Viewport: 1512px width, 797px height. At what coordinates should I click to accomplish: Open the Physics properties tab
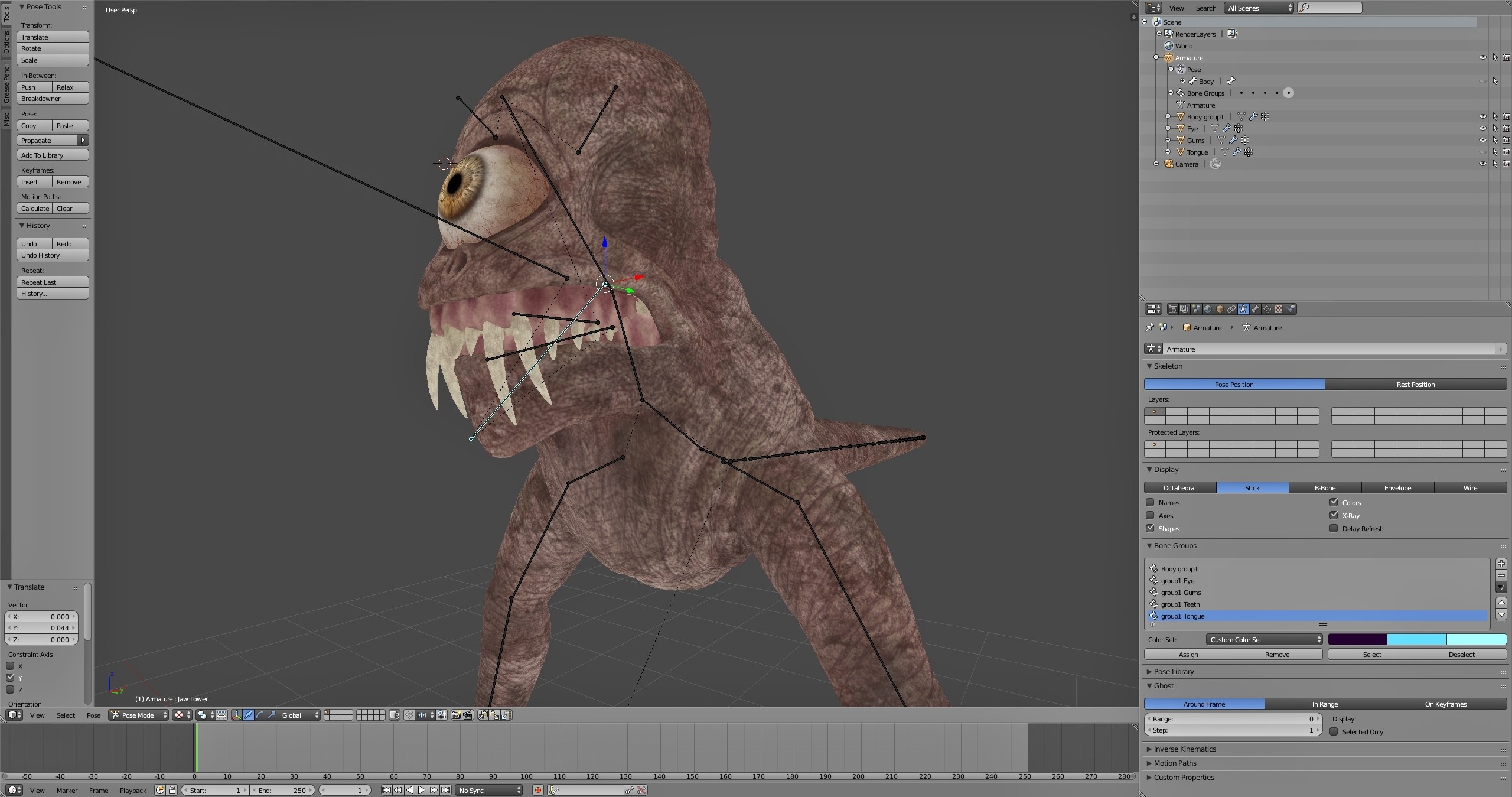pyautogui.click(x=1291, y=309)
